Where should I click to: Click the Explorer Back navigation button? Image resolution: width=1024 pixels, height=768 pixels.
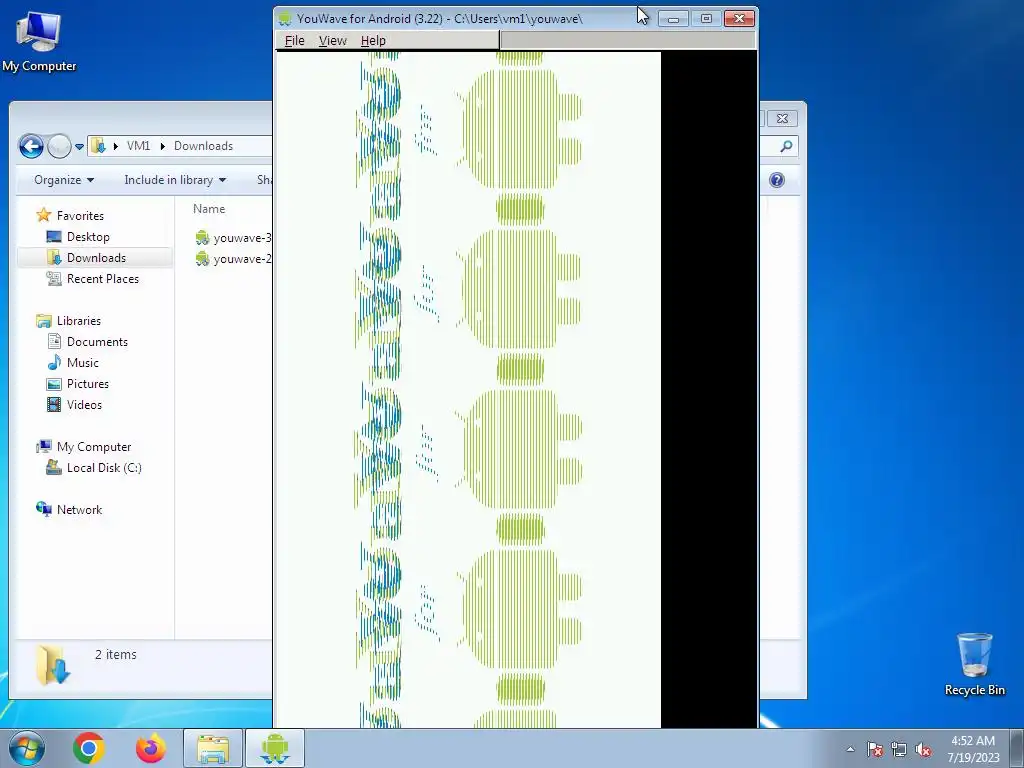31,146
